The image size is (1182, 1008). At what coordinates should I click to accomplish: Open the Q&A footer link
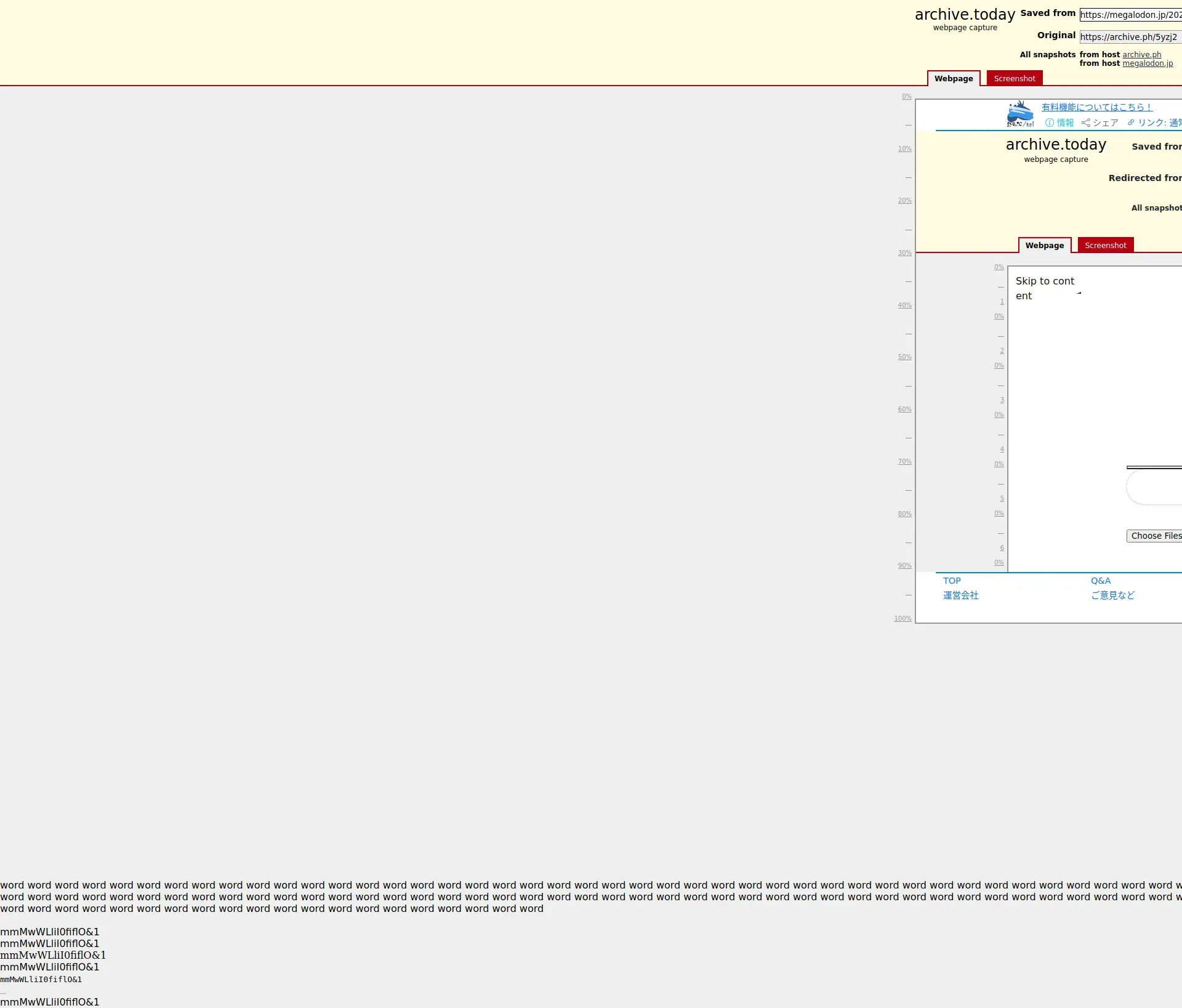click(x=1101, y=581)
